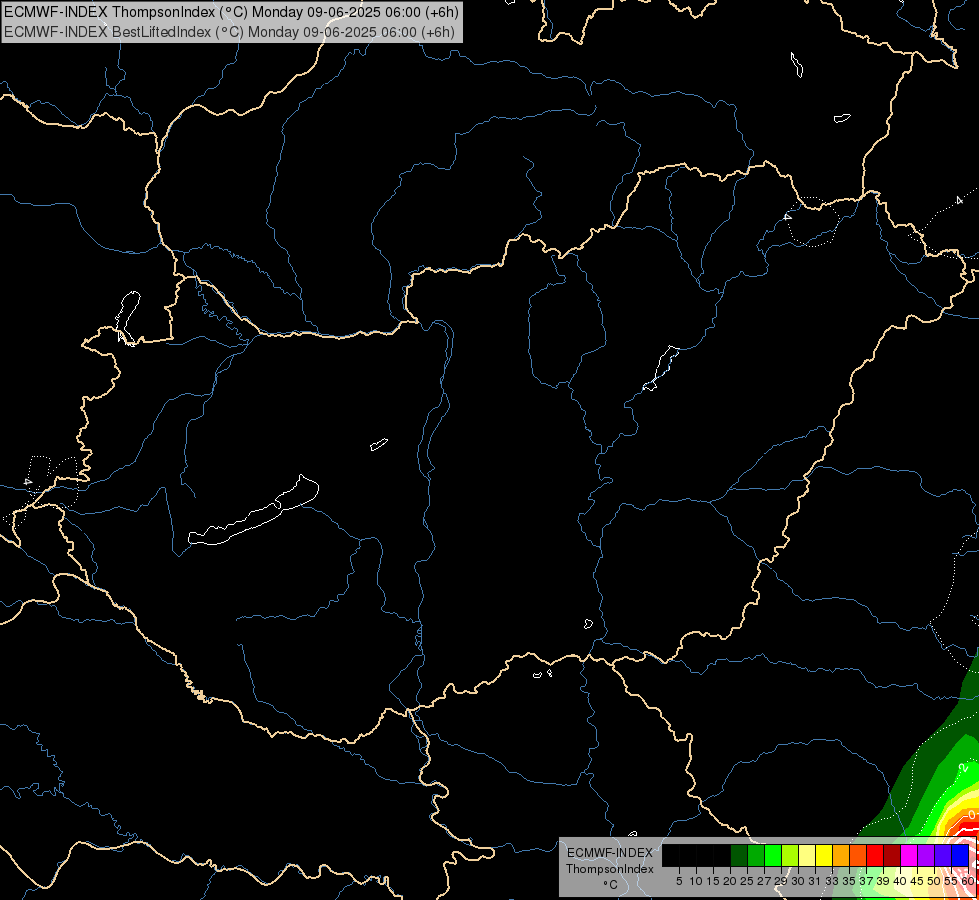Click legend tick value 45
Screen dimensions: 979x900
[x=917, y=881]
